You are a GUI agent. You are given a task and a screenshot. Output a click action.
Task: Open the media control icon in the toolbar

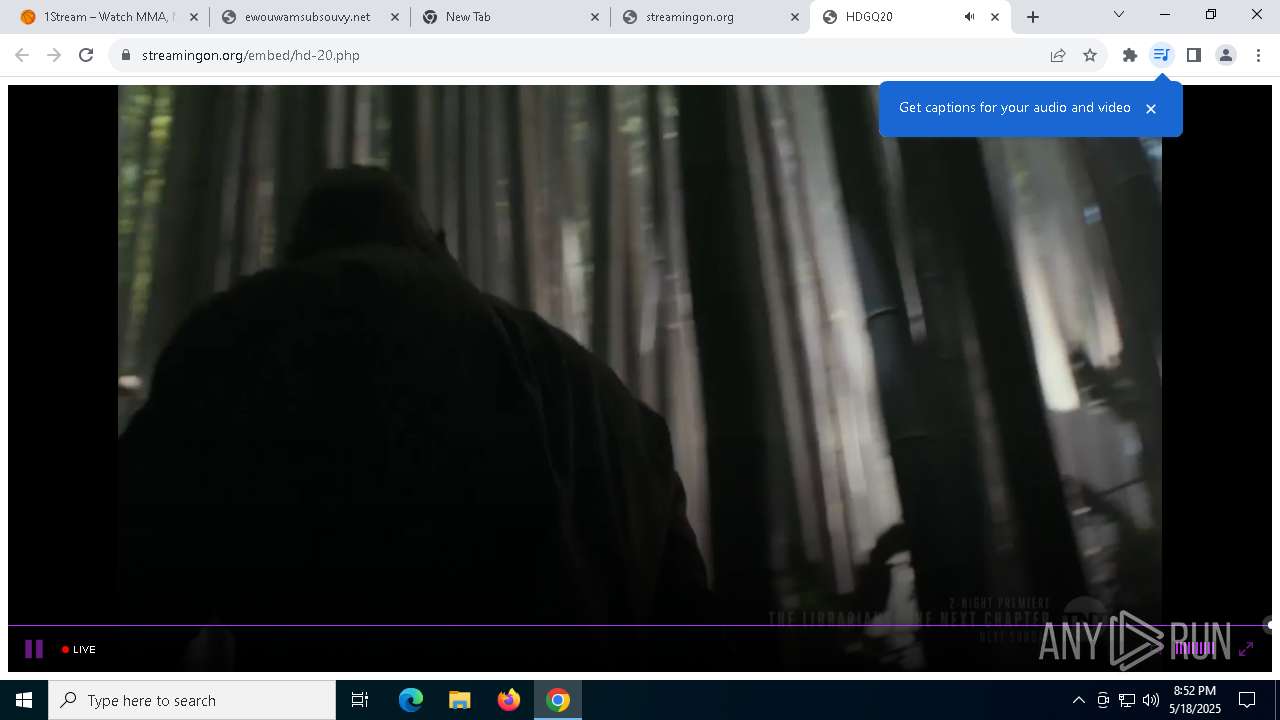pos(1161,55)
